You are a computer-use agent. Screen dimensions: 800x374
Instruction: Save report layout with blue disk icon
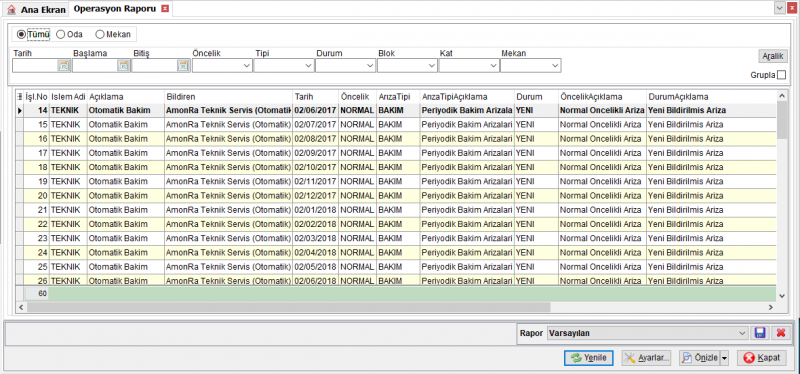760,333
